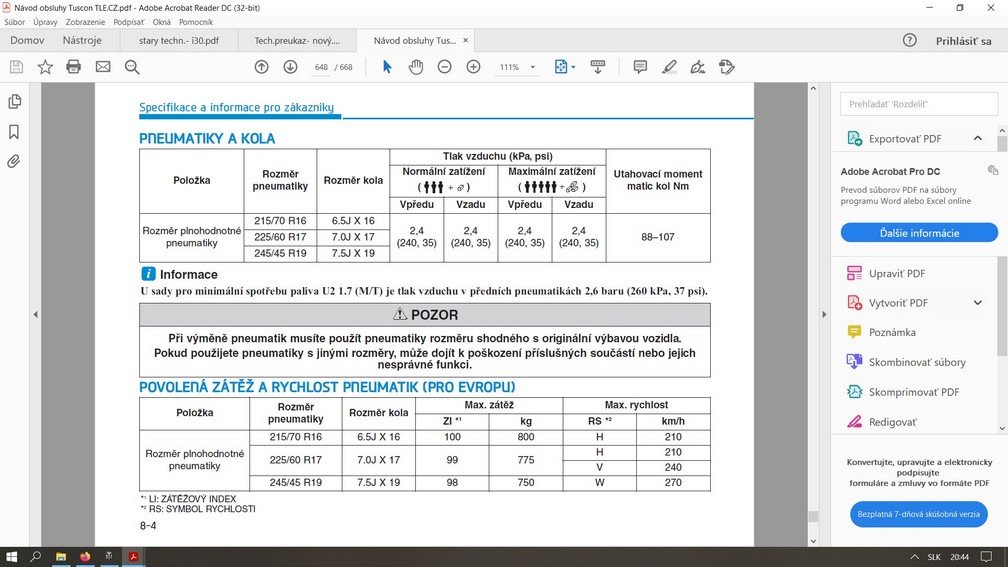The height and width of the screenshot is (567, 1008).
Task: Add a comment with speech bubble icon
Action: [640, 67]
